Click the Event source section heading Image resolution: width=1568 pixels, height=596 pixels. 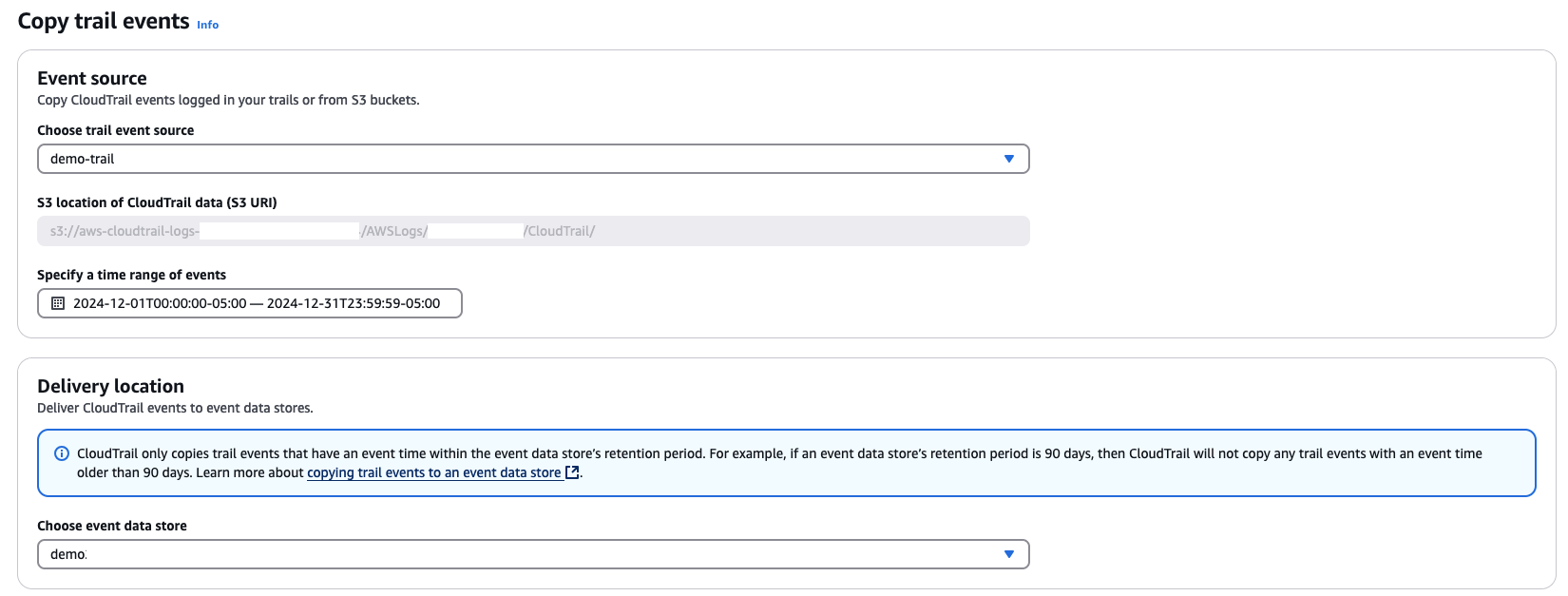click(92, 78)
